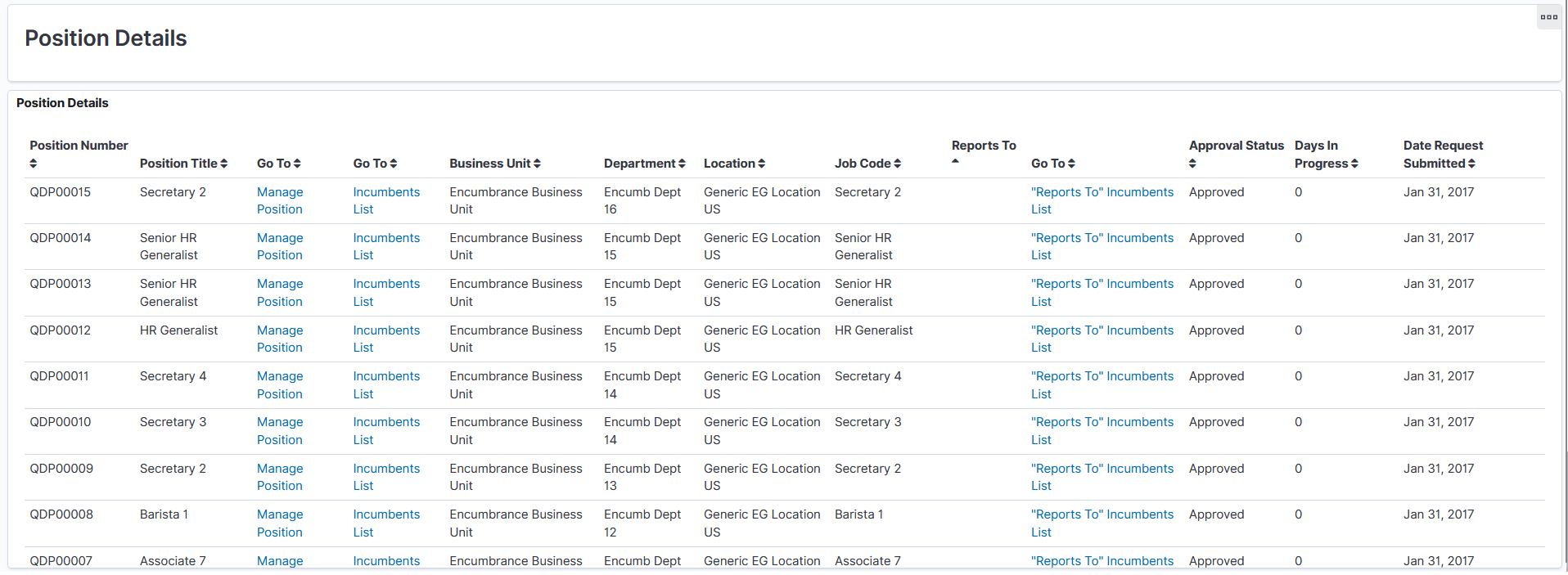Image resolution: width=1568 pixels, height=575 pixels.
Task: Select HR Generalist position title cell
Action: 178,330
